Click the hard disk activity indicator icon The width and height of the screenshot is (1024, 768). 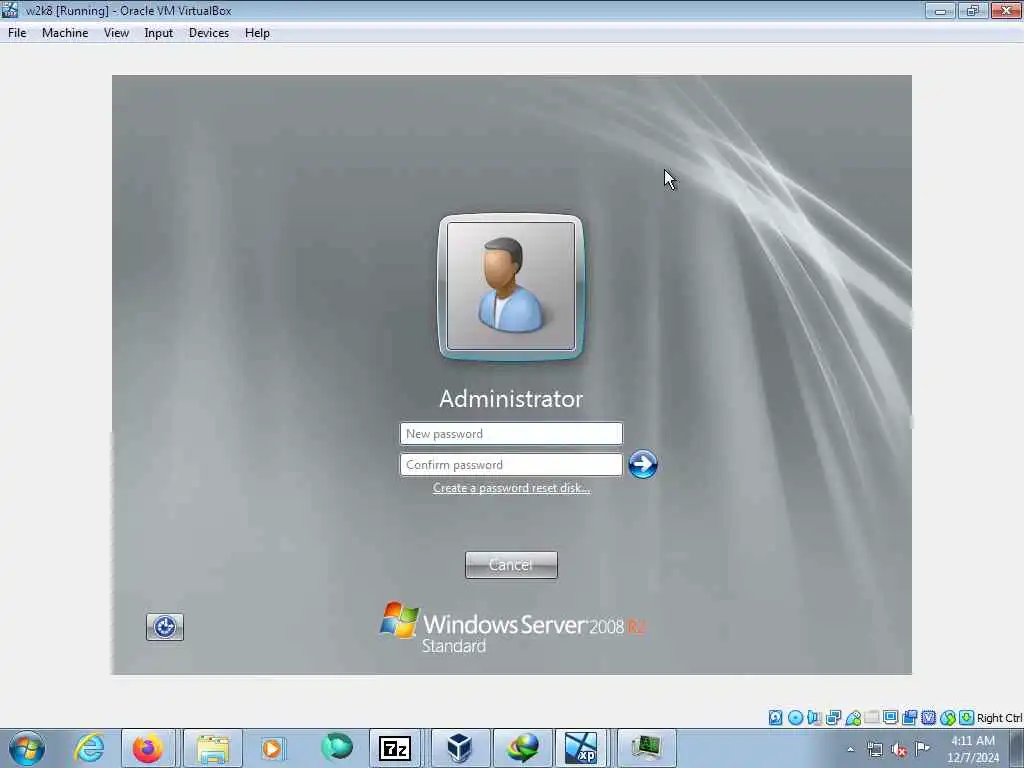point(775,718)
